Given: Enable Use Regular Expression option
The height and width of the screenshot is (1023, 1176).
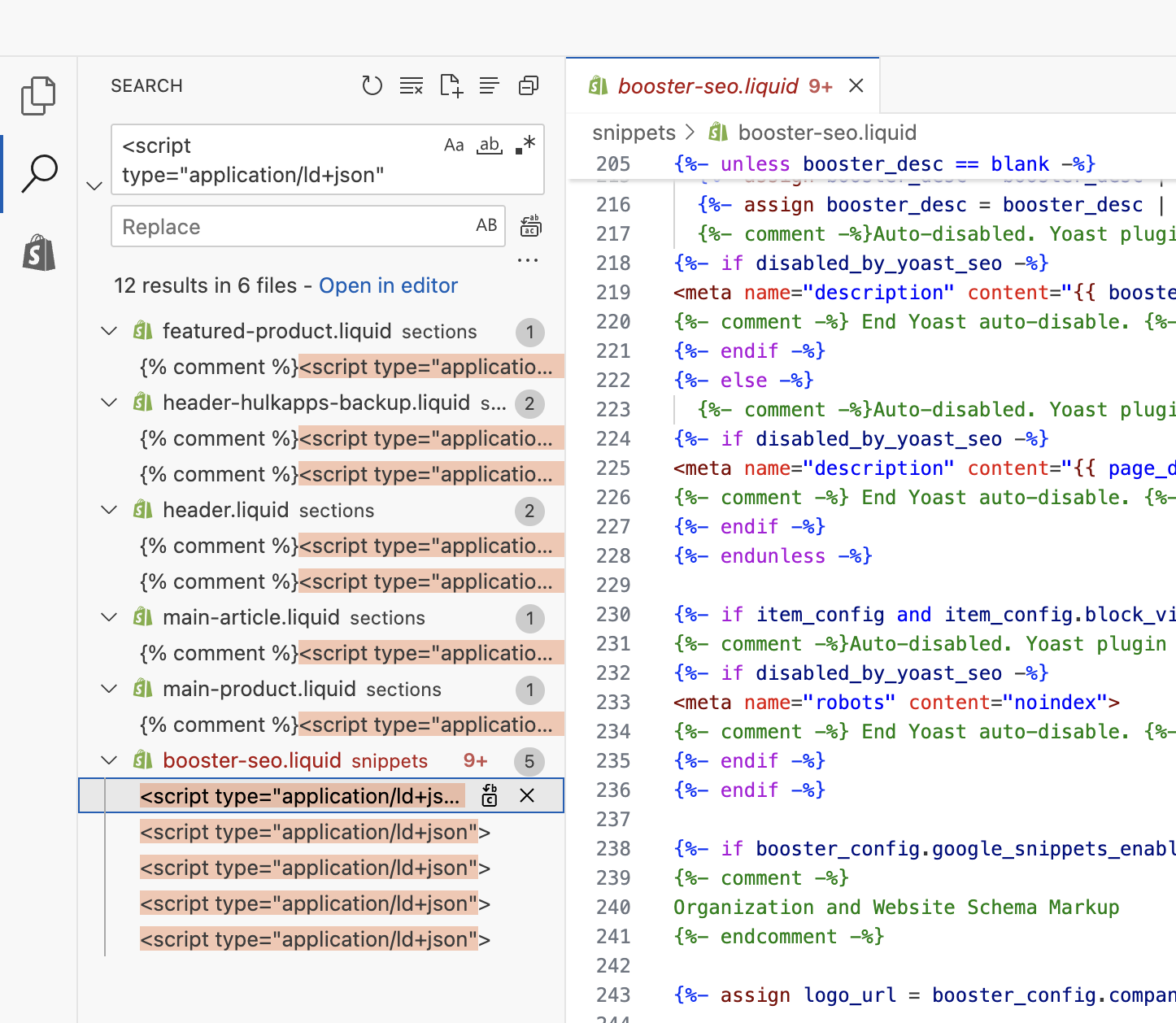Looking at the screenshot, I should pos(525,146).
